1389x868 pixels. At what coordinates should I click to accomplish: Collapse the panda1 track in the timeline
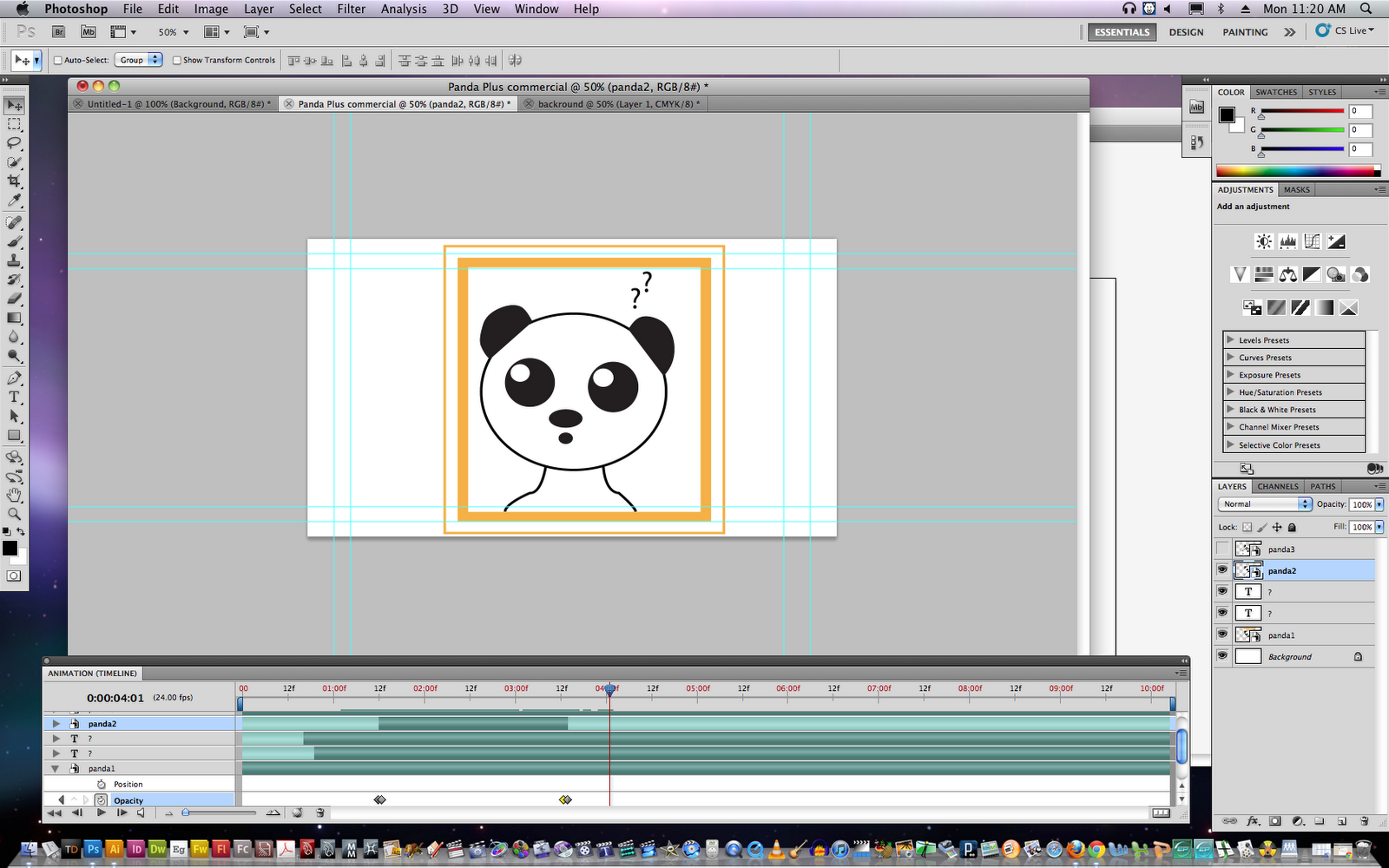[56, 768]
